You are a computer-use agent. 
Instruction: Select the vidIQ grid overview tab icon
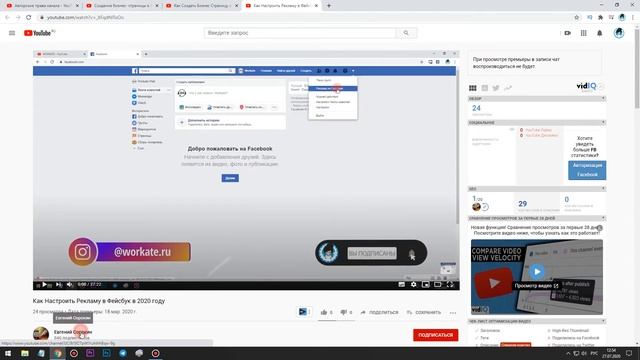473,88
